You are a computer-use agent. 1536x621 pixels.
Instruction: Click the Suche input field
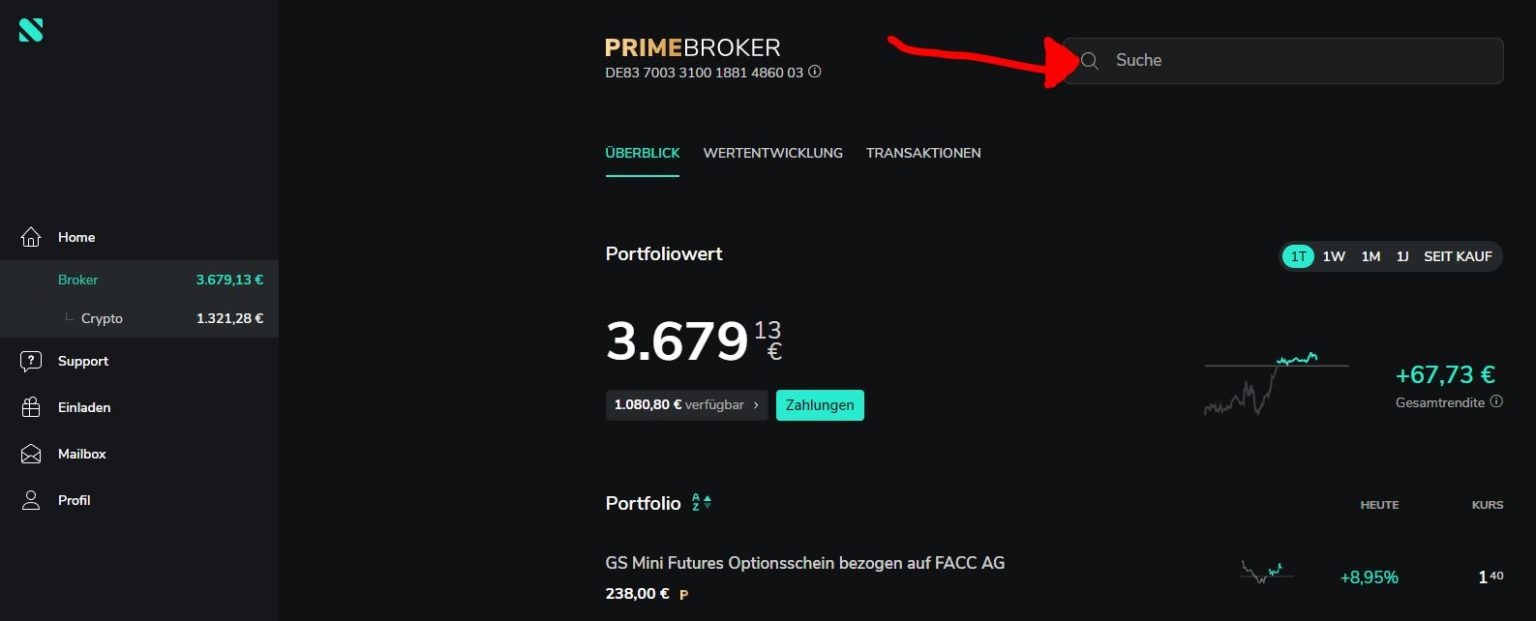1283,61
